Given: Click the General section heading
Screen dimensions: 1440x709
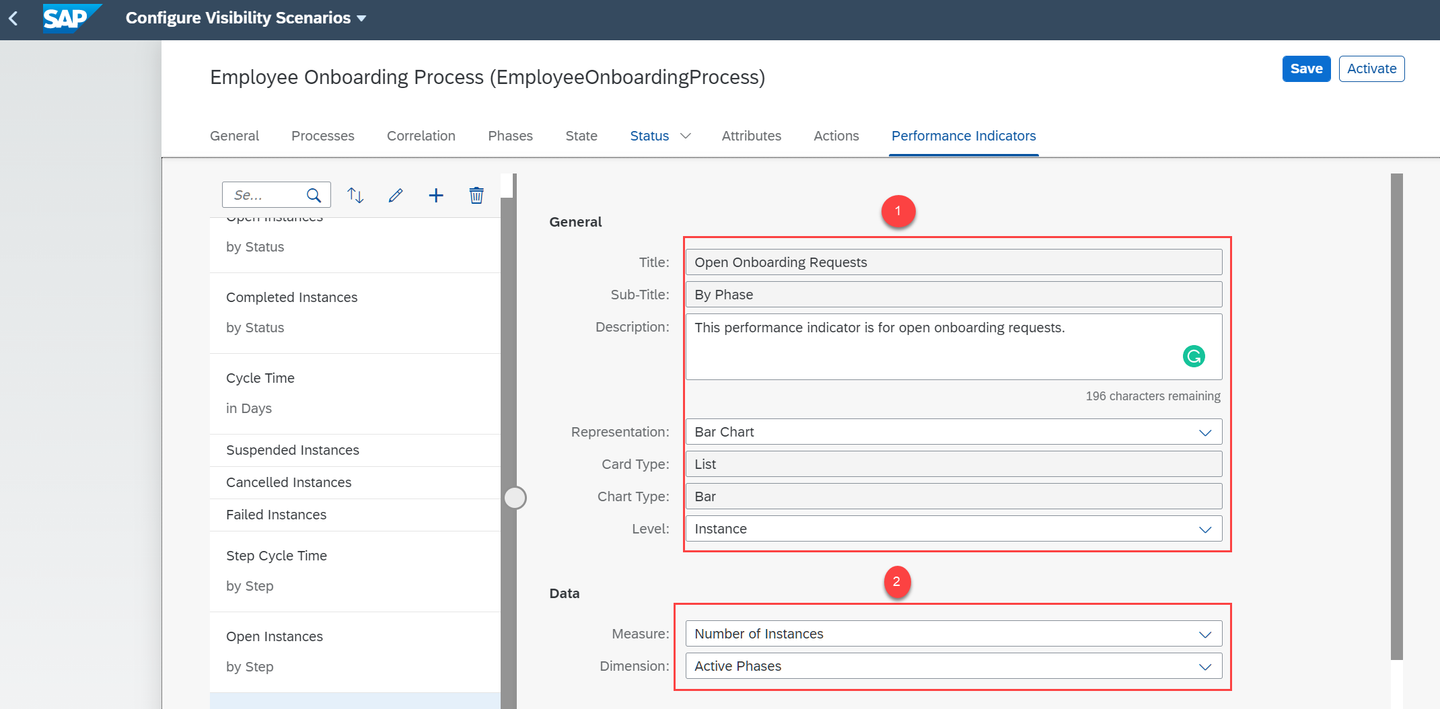Looking at the screenshot, I should click(x=576, y=222).
